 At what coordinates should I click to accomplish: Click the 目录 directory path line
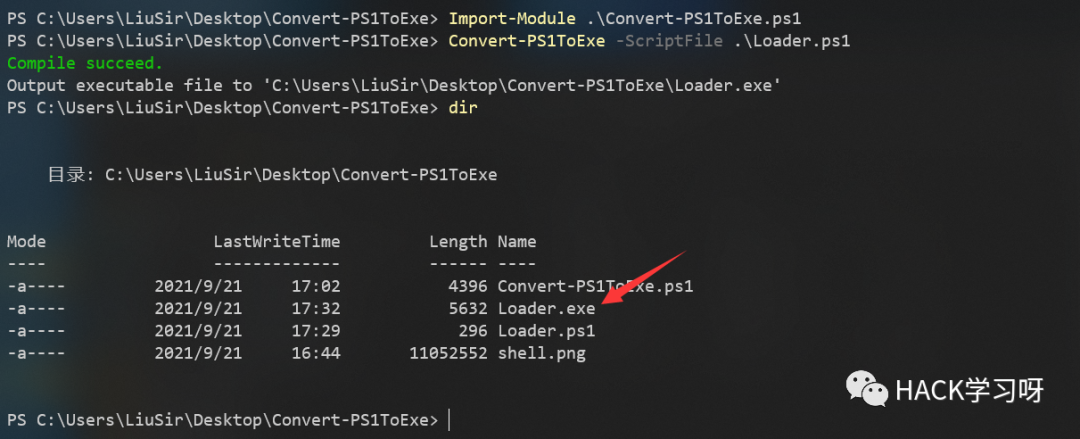pyautogui.click(x=272, y=175)
